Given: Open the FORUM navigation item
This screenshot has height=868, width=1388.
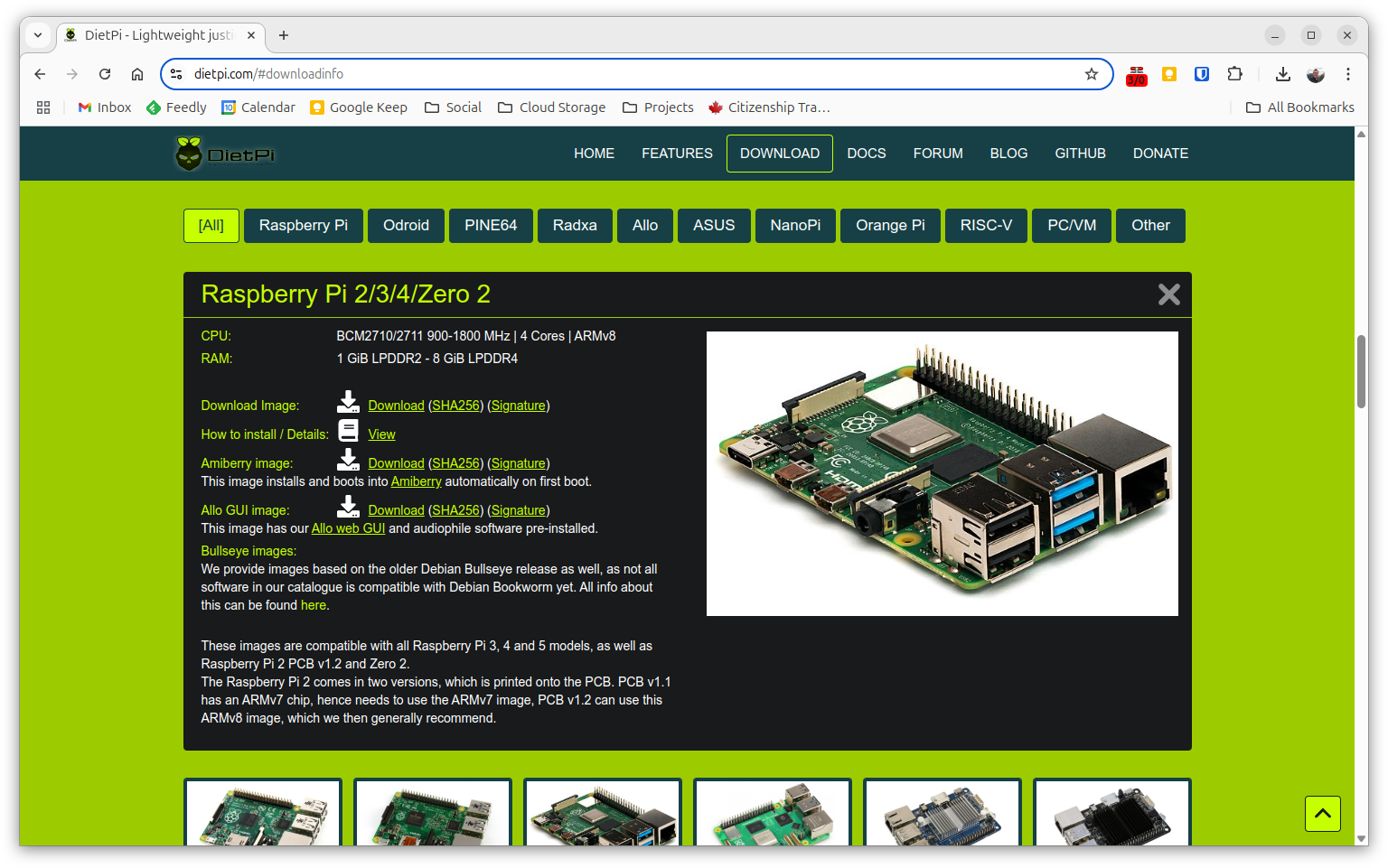Looking at the screenshot, I should point(938,153).
